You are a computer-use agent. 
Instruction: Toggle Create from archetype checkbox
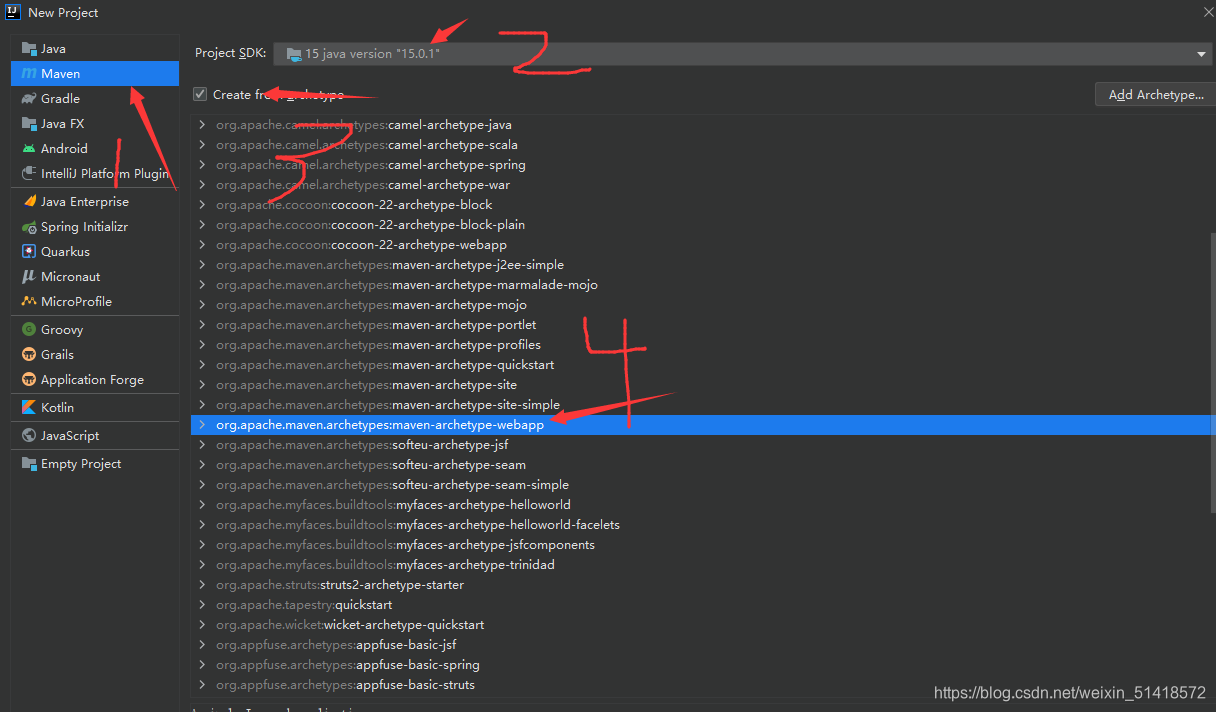coord(200,94)
